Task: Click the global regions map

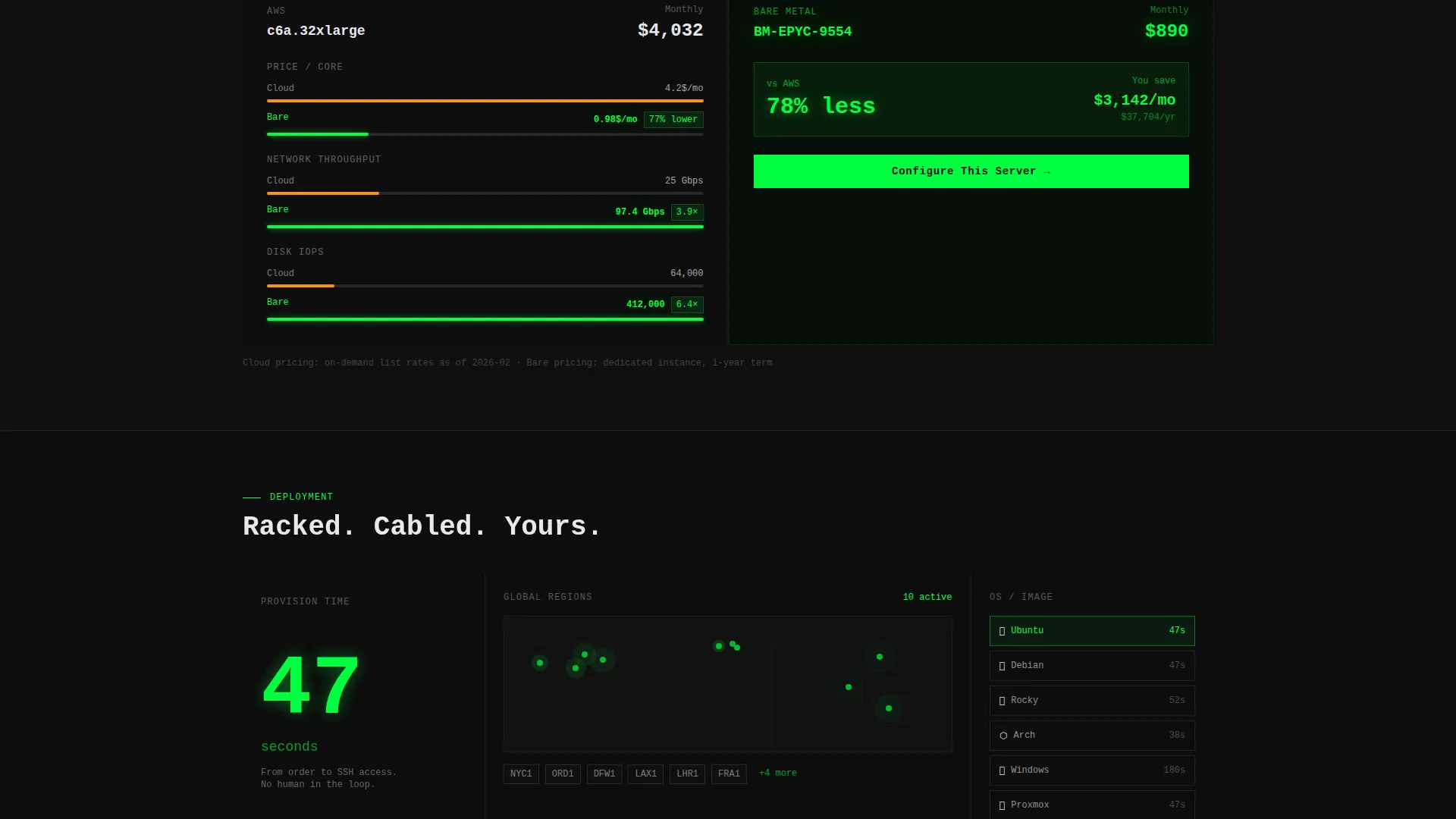Action: click(728, 684)
